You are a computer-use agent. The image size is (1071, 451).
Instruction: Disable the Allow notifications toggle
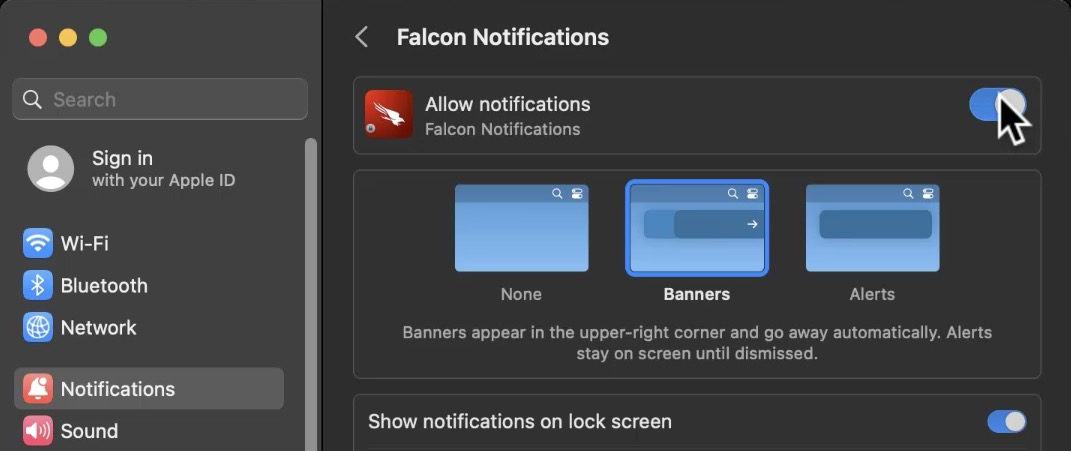tap(997, 105)
